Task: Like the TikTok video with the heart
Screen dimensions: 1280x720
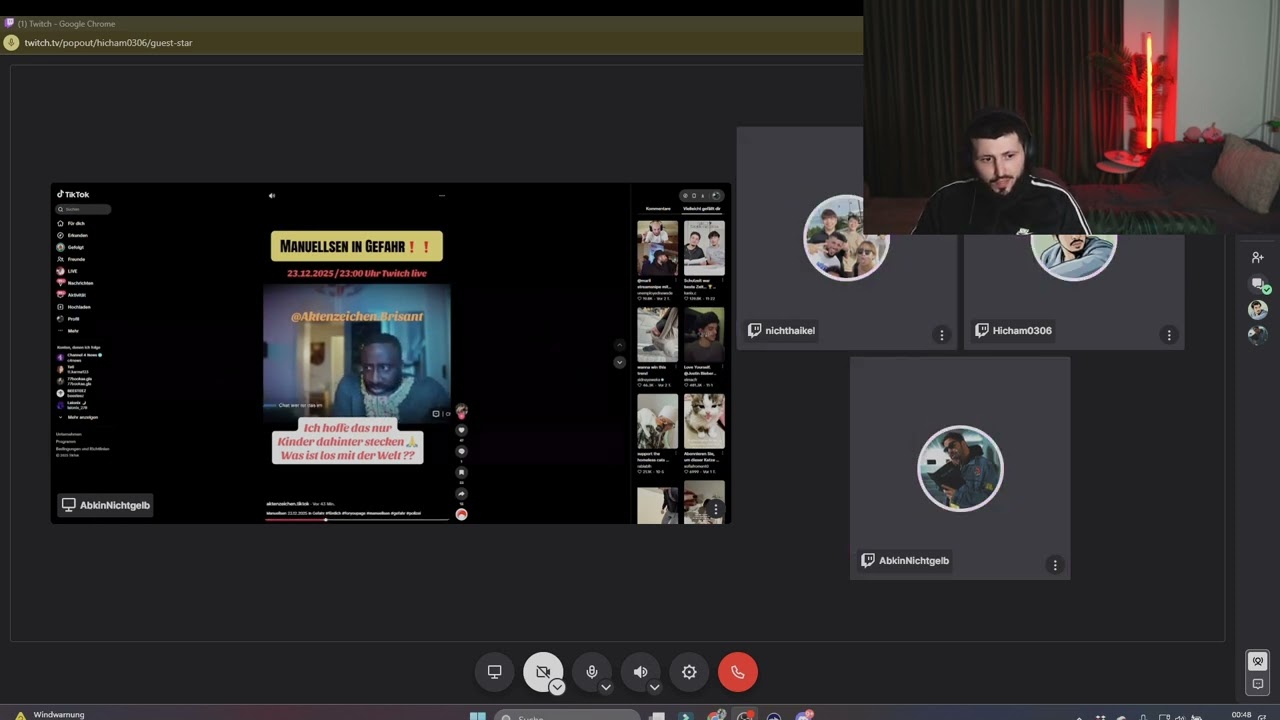Action: pos(461,430)
